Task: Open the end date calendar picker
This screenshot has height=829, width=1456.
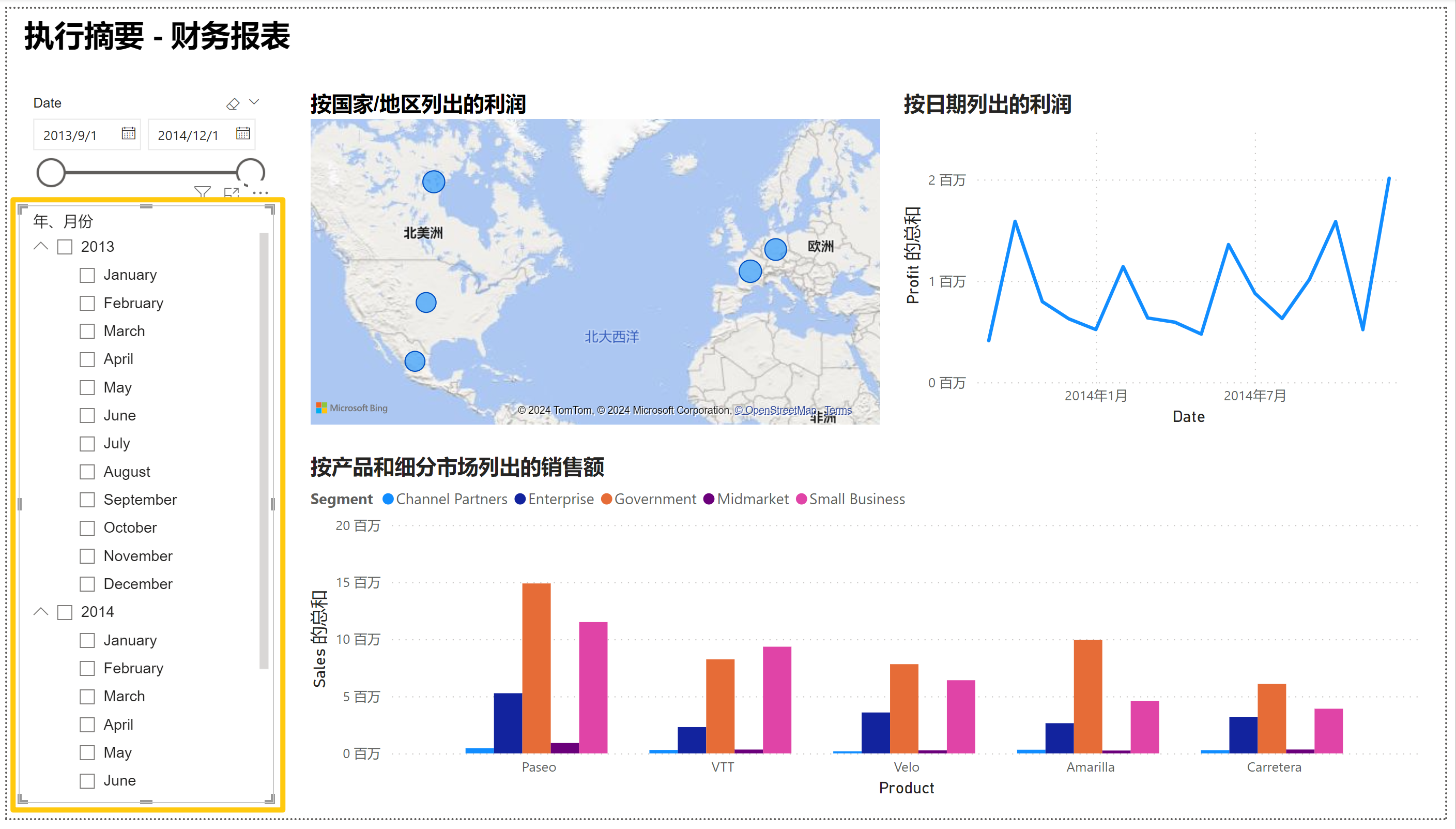Action: point(243,133)
